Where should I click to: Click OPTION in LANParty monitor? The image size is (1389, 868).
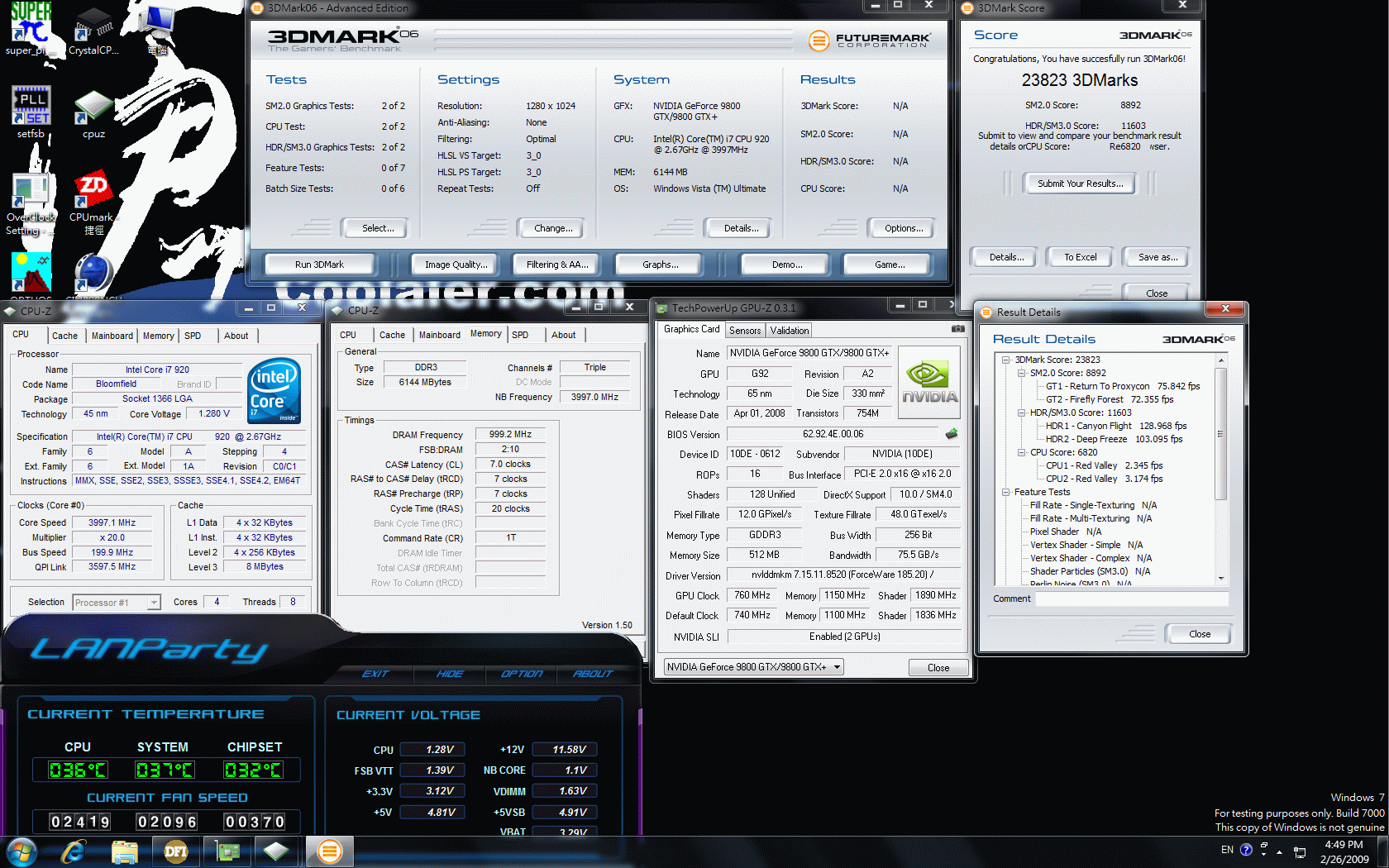coord(522,674)
